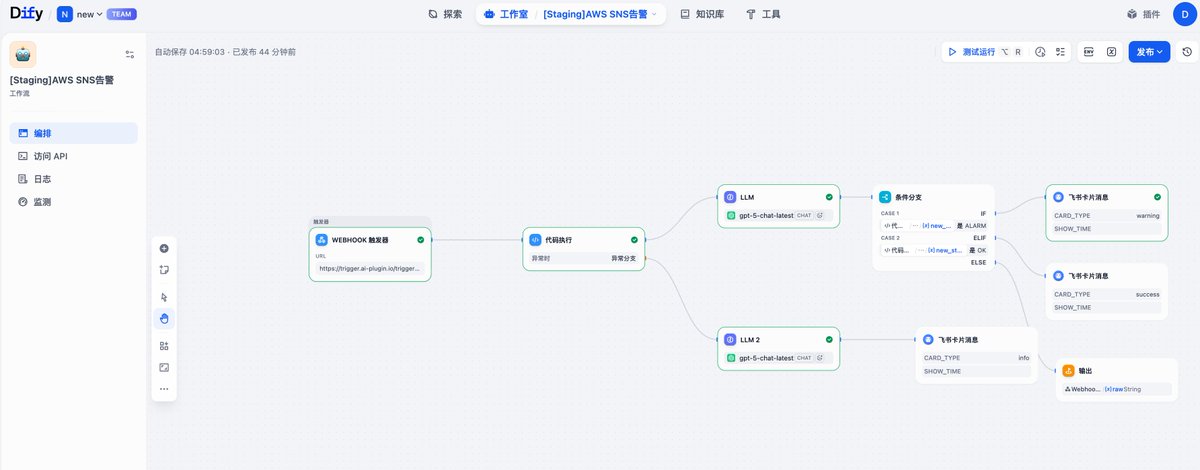The image size is (1200, 470).
Task: Click 测试运行 to run the workflow
Action: pyautogui.click(x=984, y=51)
